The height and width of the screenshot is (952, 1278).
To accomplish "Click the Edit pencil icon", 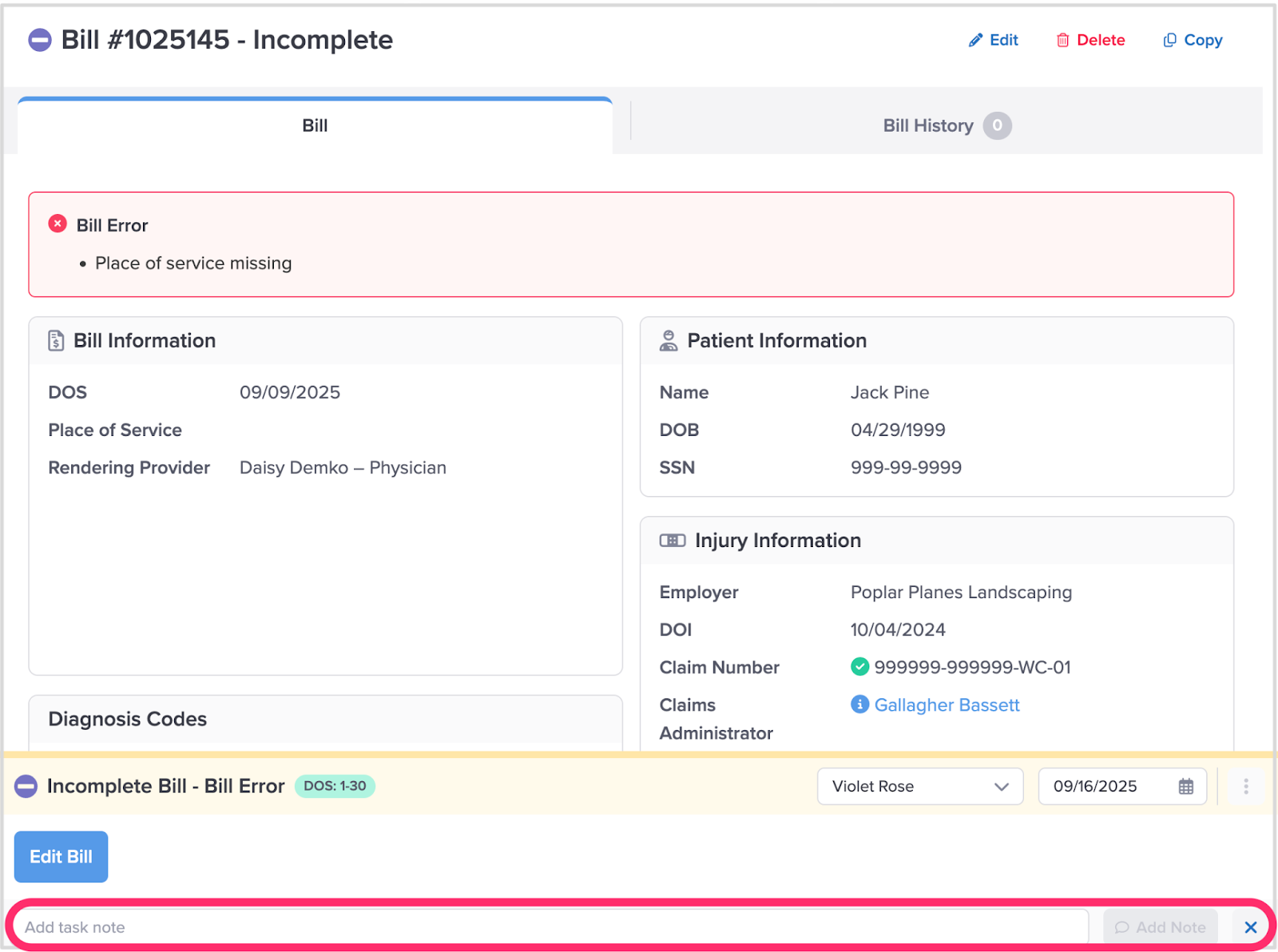I will (x=975, y=40).
